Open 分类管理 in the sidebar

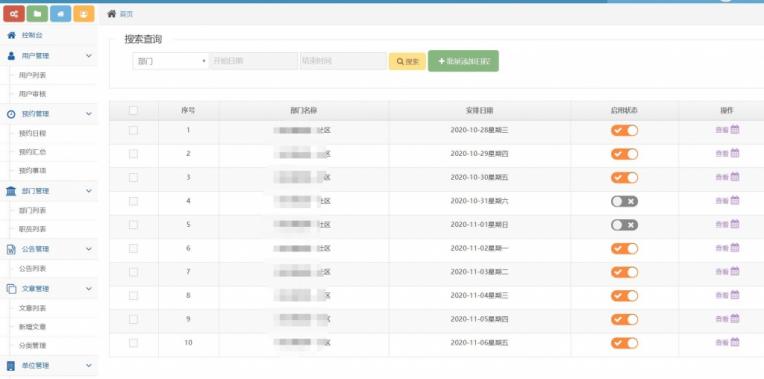click(33, 346)
